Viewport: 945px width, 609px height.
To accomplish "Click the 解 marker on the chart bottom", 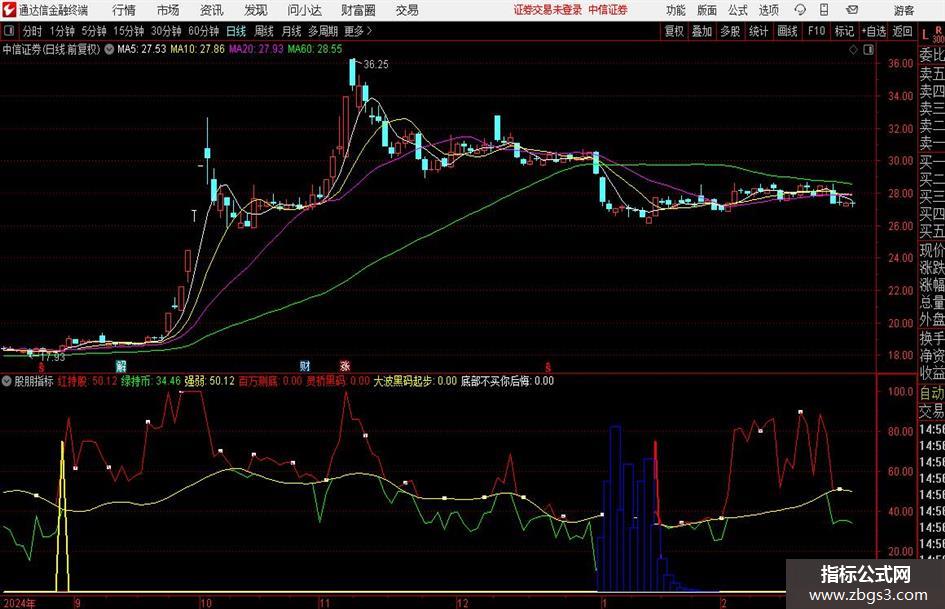I will point(121,365).
